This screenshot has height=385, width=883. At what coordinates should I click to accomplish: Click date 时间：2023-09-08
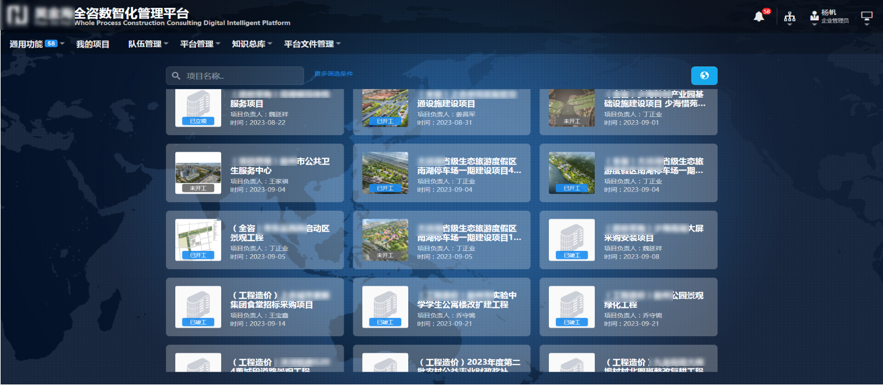tap(632, 257)
